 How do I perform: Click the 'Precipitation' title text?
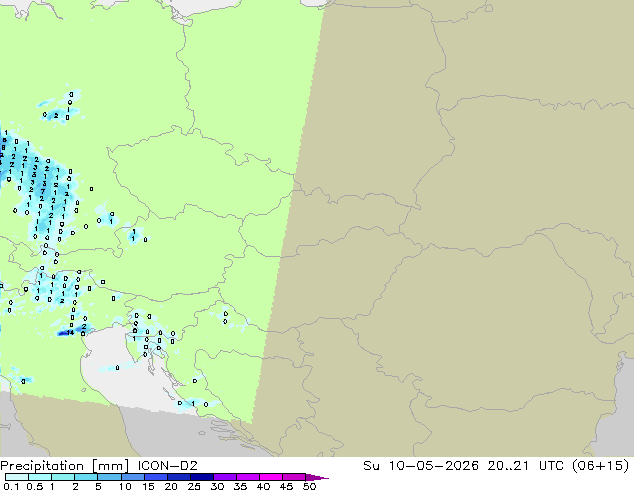click(42, 466)
